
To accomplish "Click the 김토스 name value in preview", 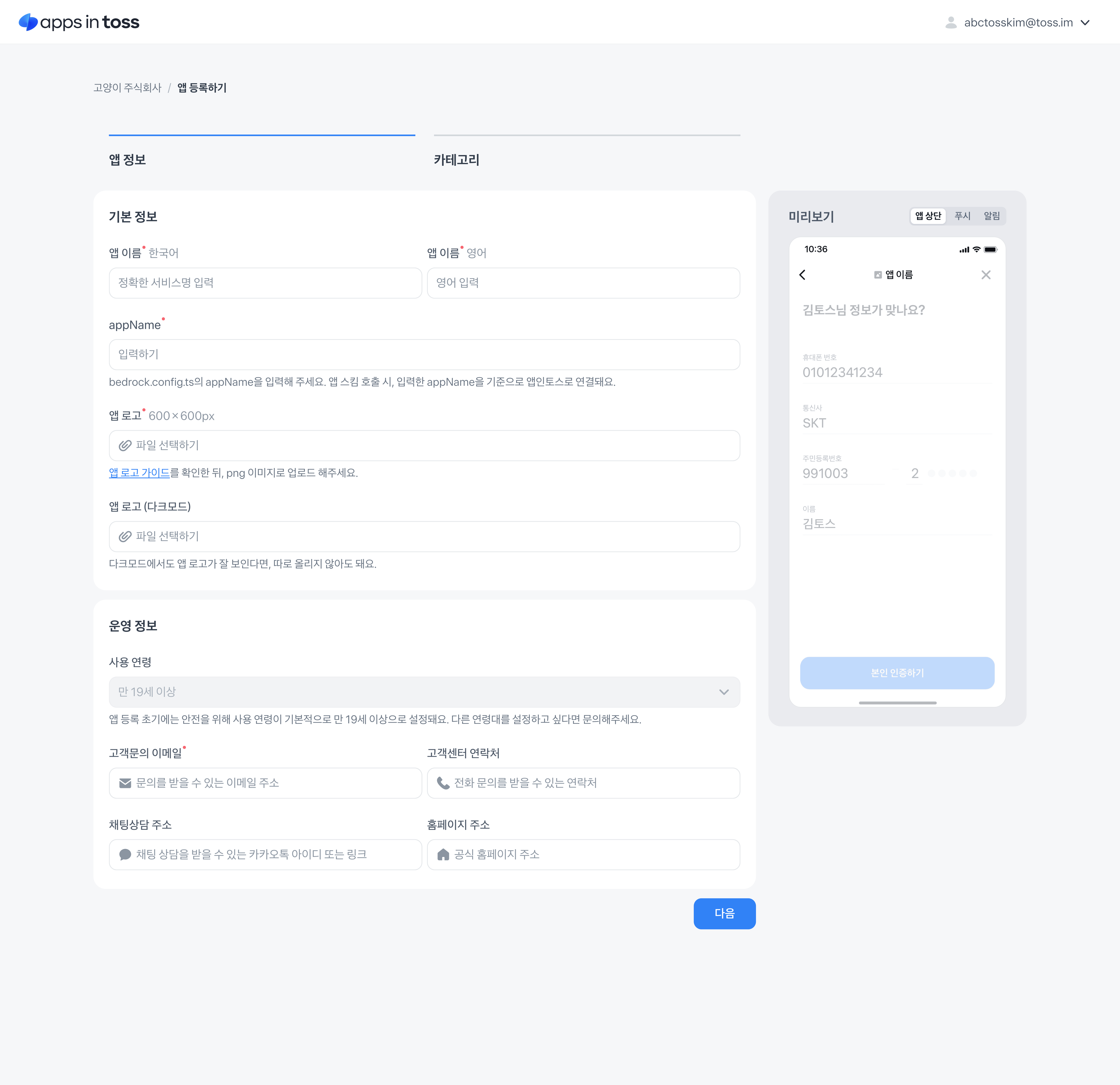I will click(x=819, y=524).
